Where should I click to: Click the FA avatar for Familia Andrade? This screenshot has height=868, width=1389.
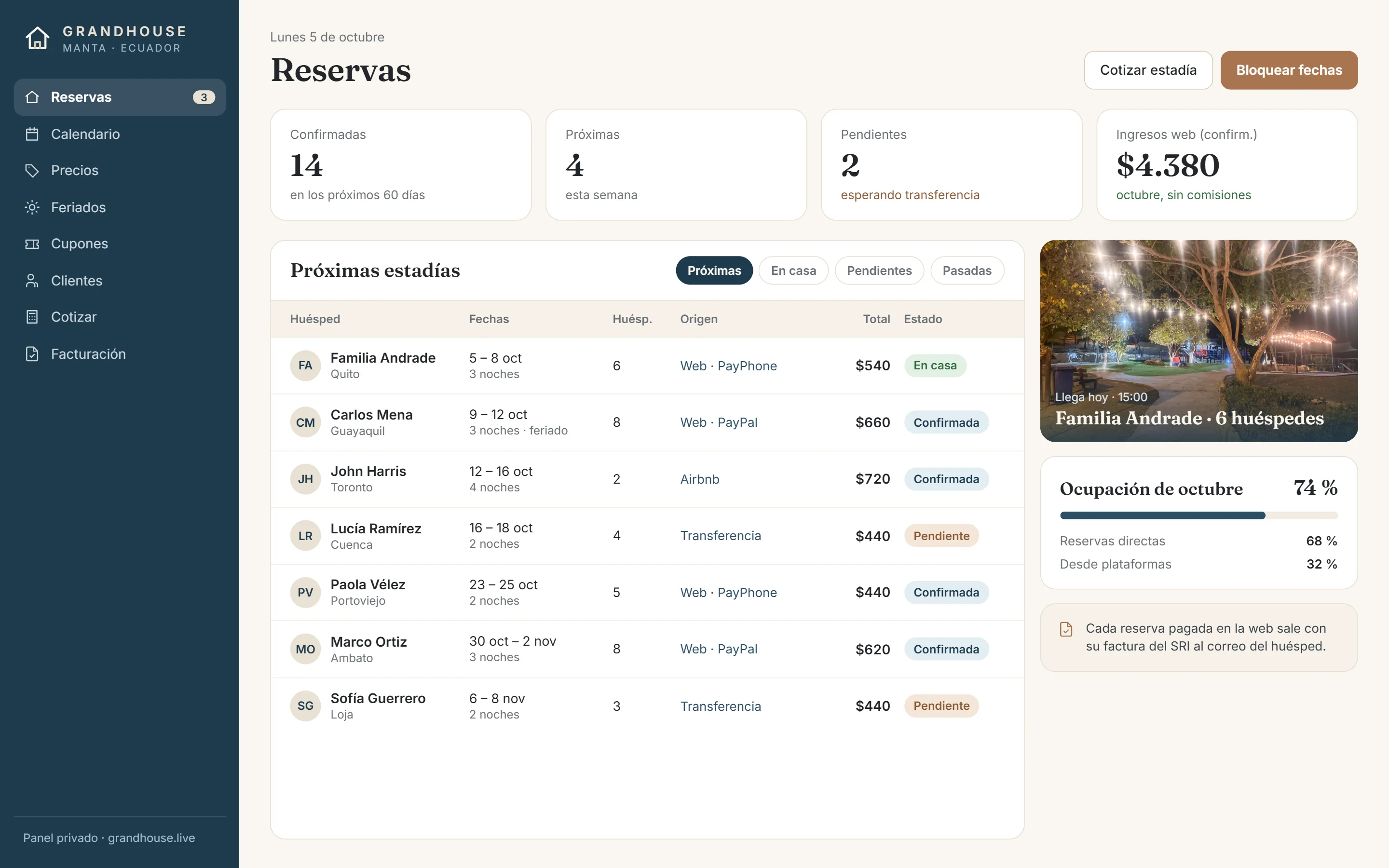(305, 366)
